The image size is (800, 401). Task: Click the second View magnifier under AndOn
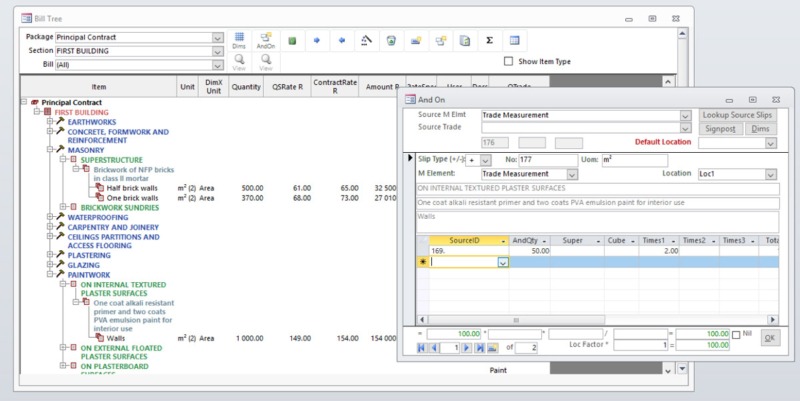coord(266,62)
